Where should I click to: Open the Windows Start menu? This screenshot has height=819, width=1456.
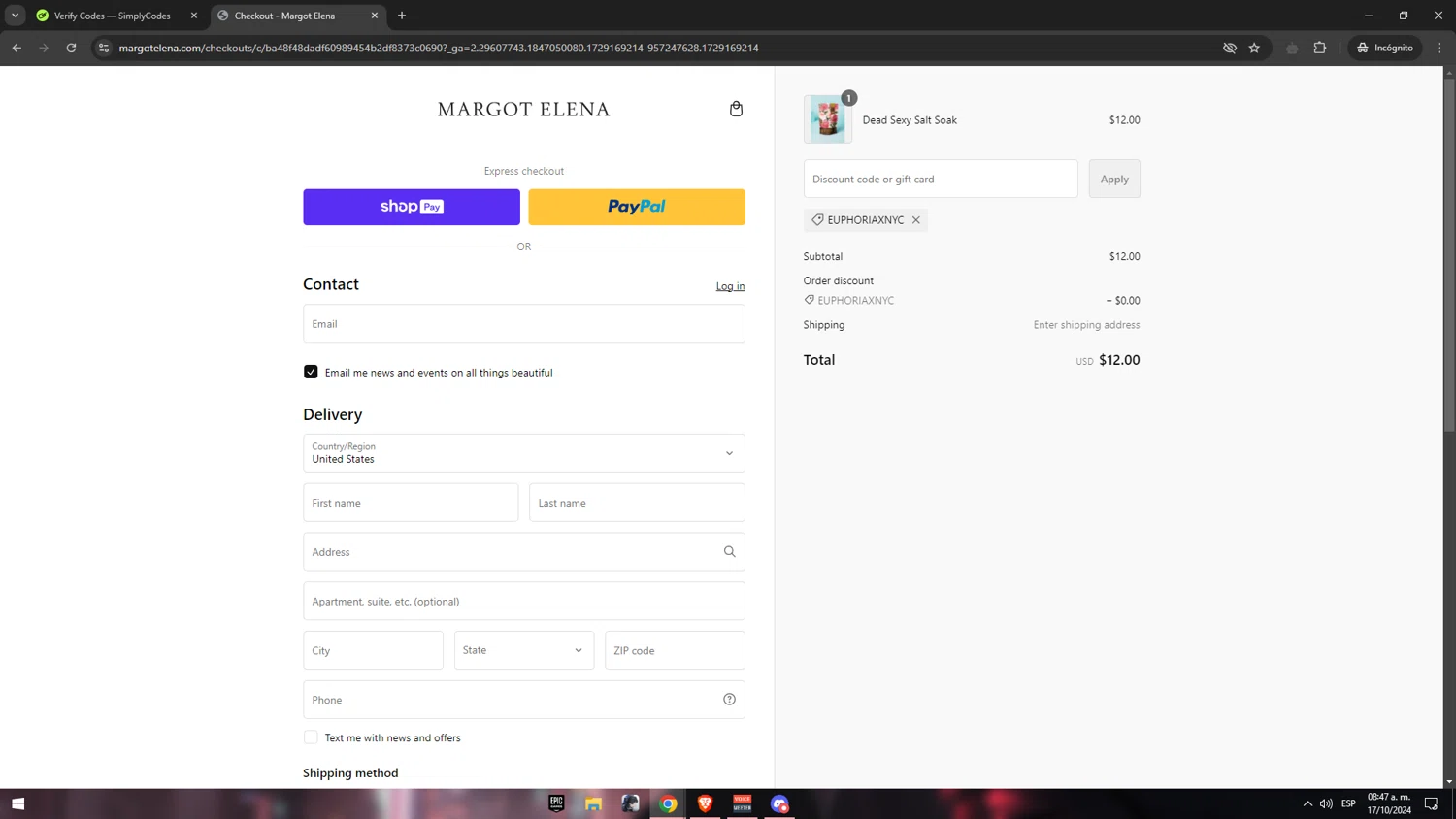[17, 803]
